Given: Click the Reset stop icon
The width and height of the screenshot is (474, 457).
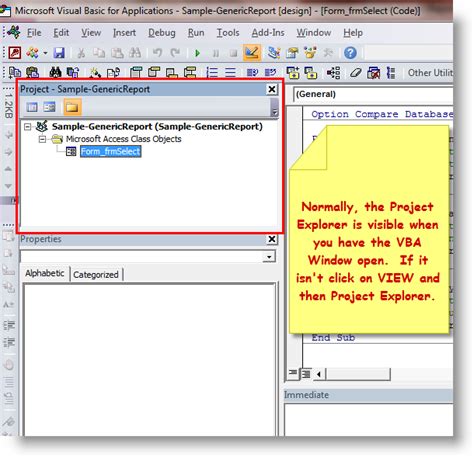Looking at the screenshot, I should click(x=233, y=53).
